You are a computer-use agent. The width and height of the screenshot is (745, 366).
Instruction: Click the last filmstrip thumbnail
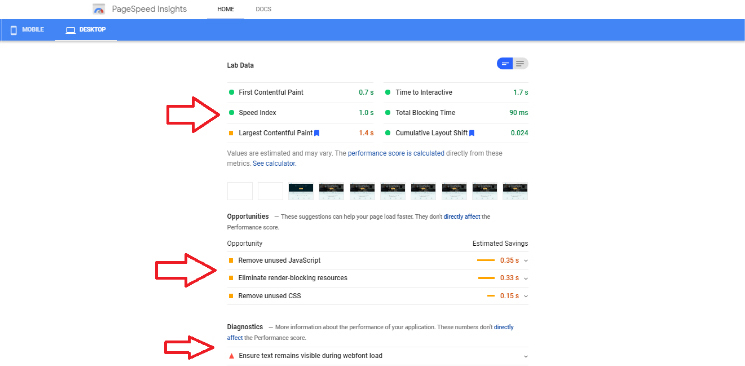[516, 191]
